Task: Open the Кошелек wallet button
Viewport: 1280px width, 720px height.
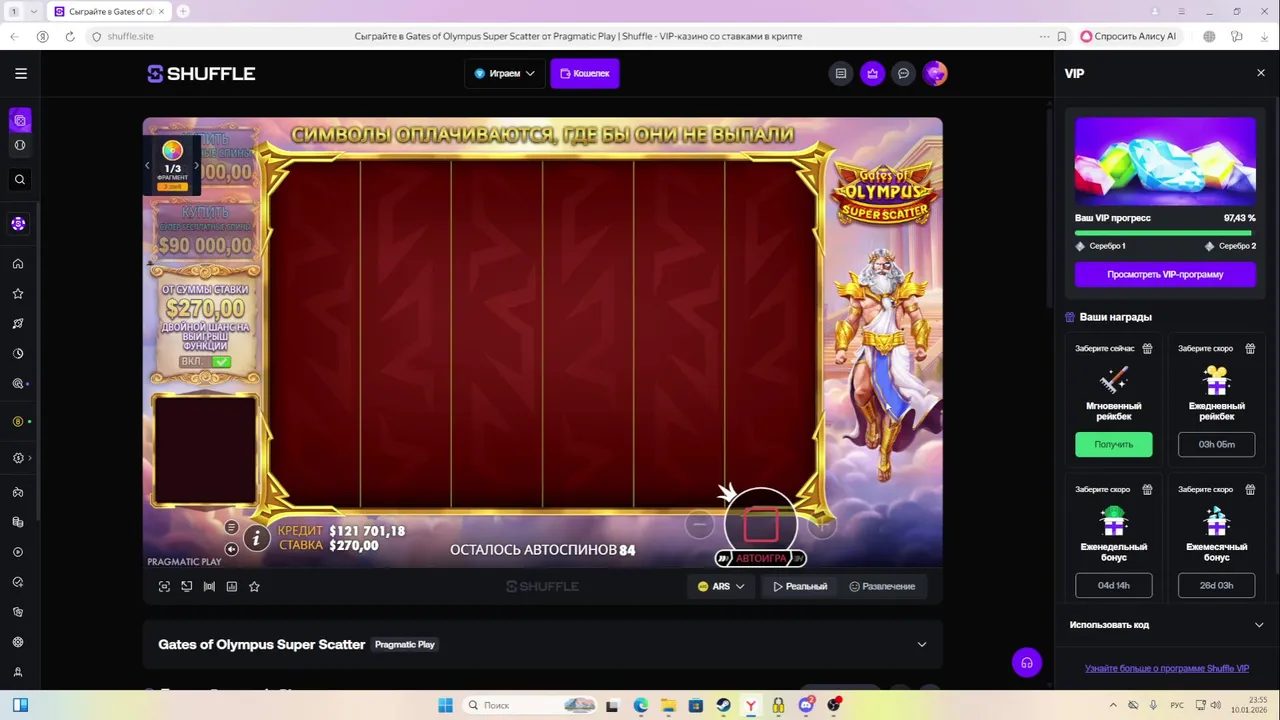Action: tap(585, 73)
